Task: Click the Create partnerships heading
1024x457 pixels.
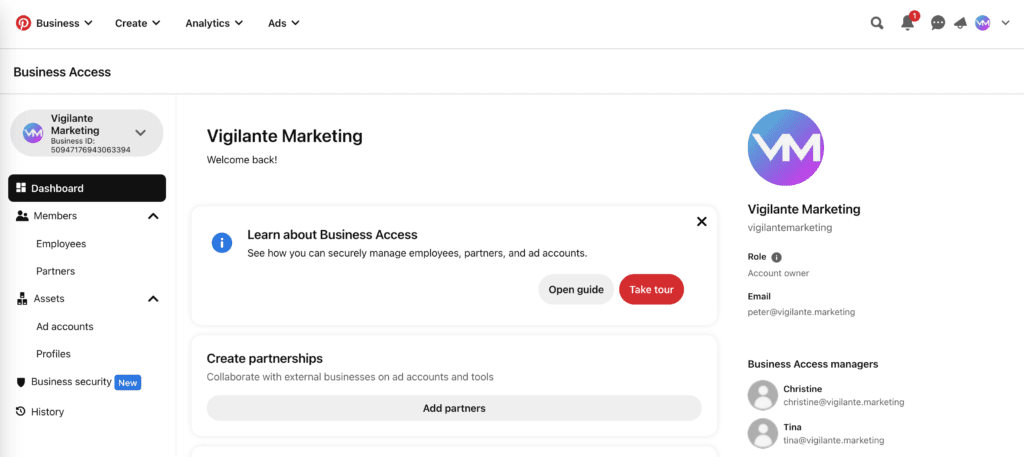Action: (264, 358)
